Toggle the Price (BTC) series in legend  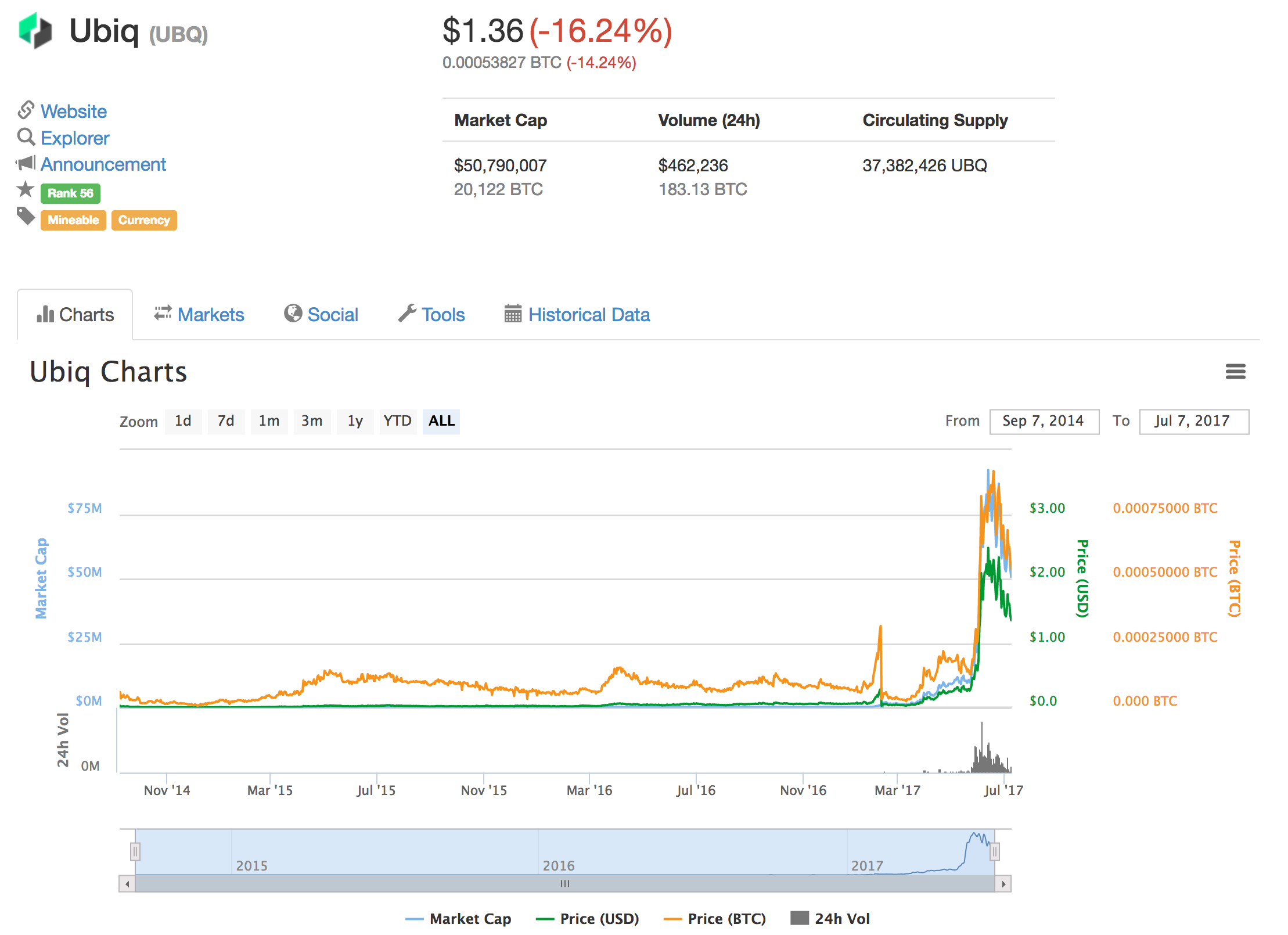pos(715,919)
